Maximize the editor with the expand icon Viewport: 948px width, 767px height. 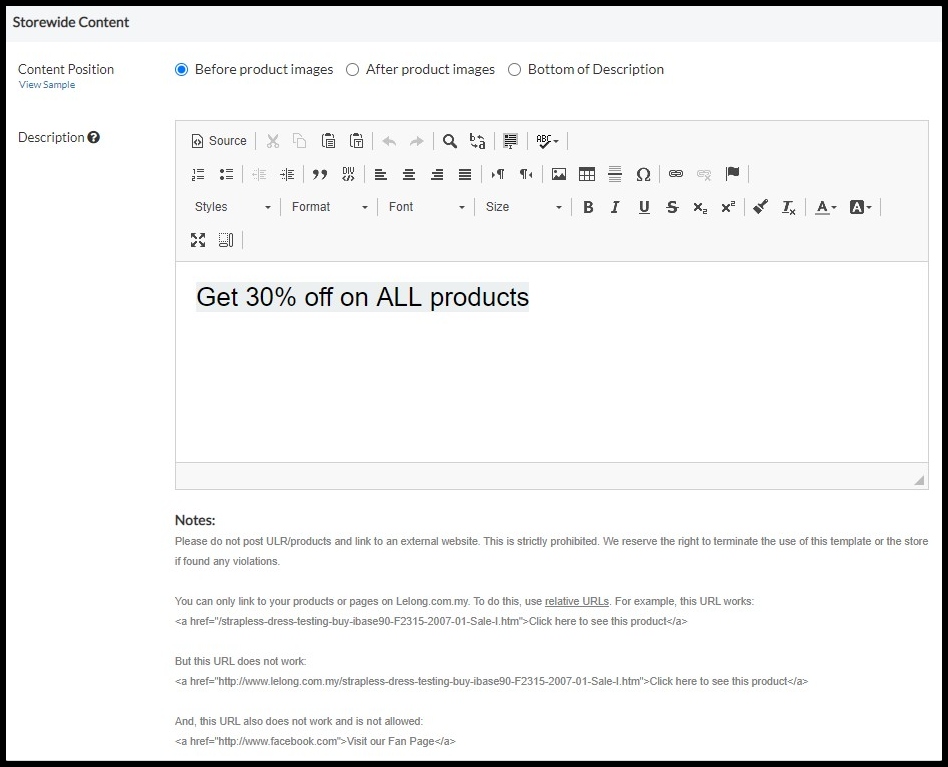[x=198, y=240]
